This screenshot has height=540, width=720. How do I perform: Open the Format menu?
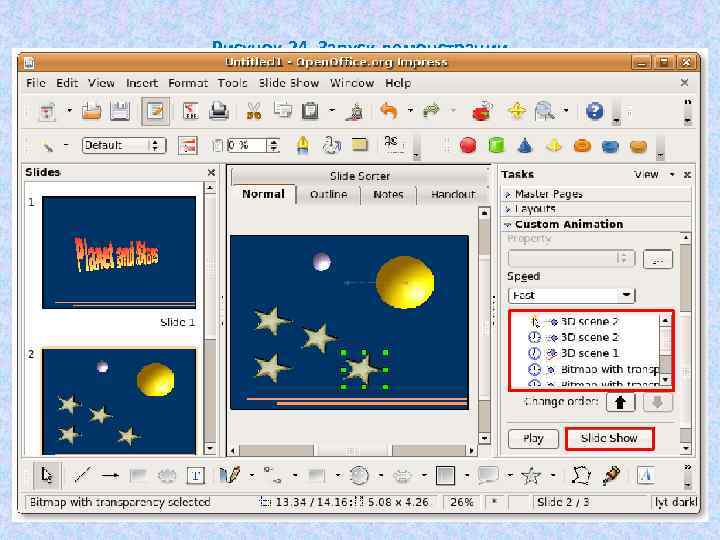click(x=188, y=83)
